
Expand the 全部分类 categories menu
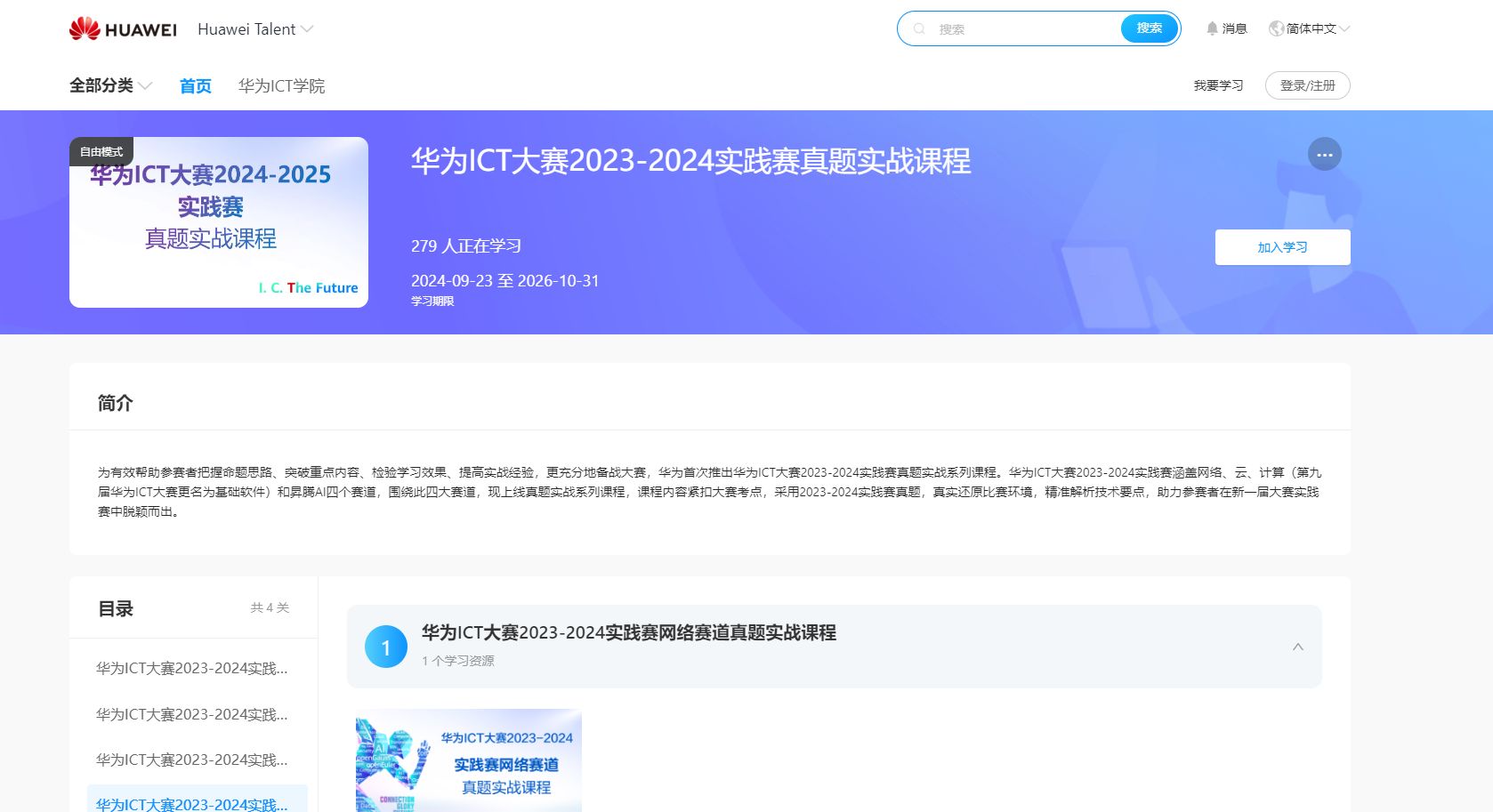tap(111, 85)
